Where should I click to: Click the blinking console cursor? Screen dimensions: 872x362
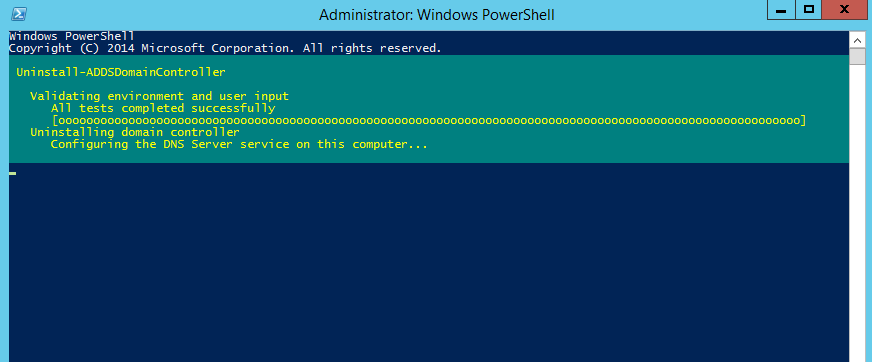12,173
